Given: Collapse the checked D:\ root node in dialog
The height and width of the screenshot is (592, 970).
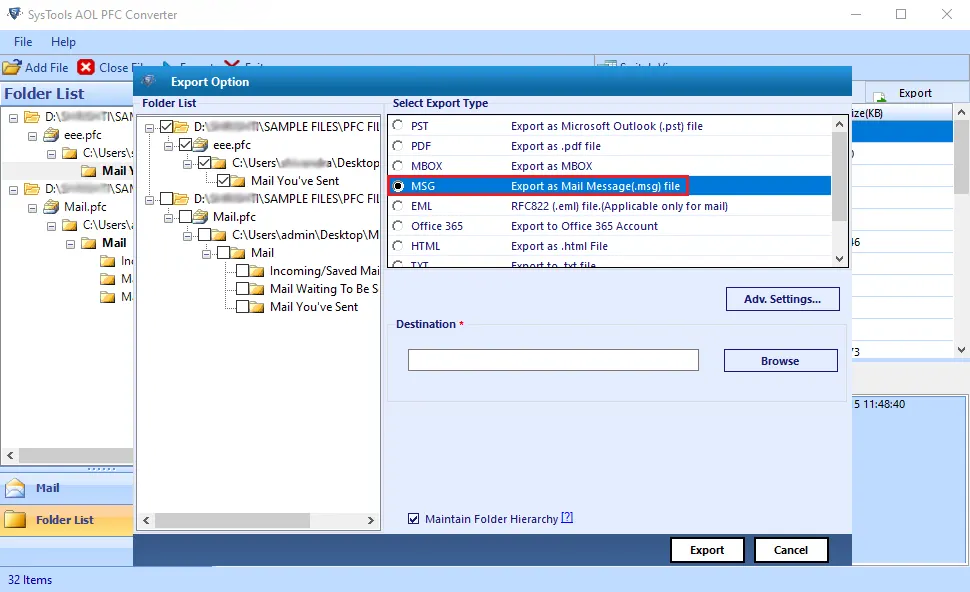Looking at the screenshot, I should point(149,128).
